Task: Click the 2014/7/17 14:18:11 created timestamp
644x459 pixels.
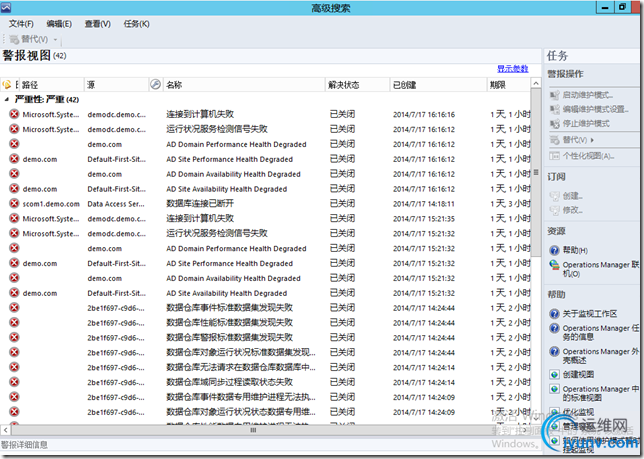Action: coord(424,204)
